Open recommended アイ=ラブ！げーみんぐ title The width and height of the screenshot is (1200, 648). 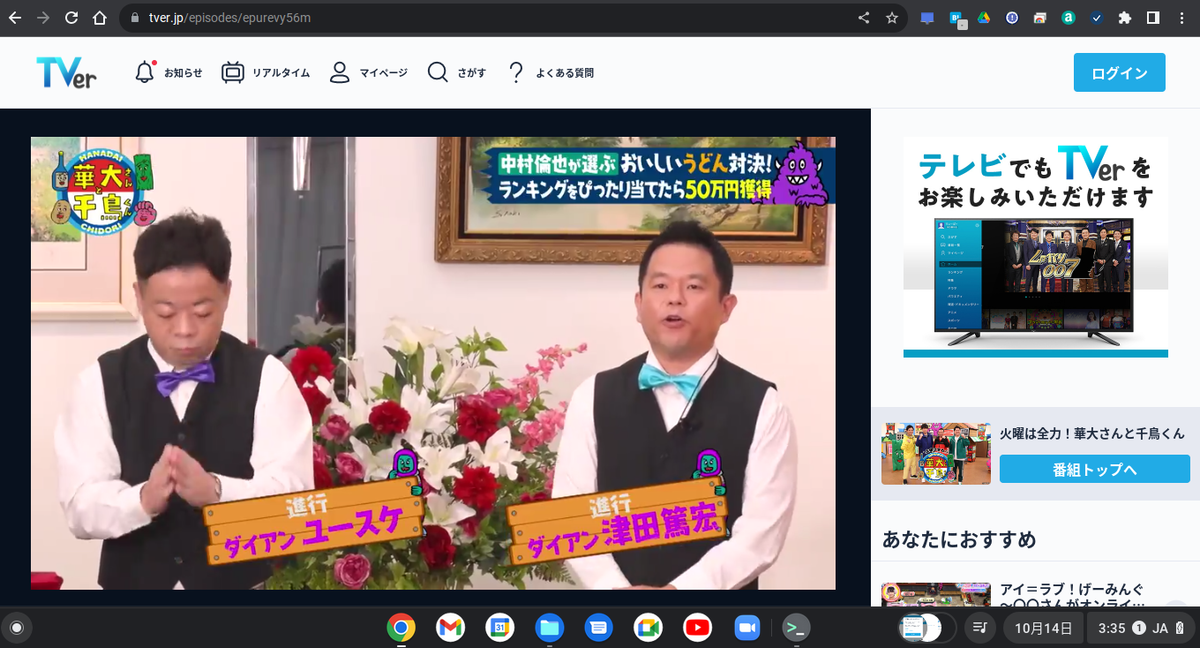pyautogui.click(x=1072, y=595)
